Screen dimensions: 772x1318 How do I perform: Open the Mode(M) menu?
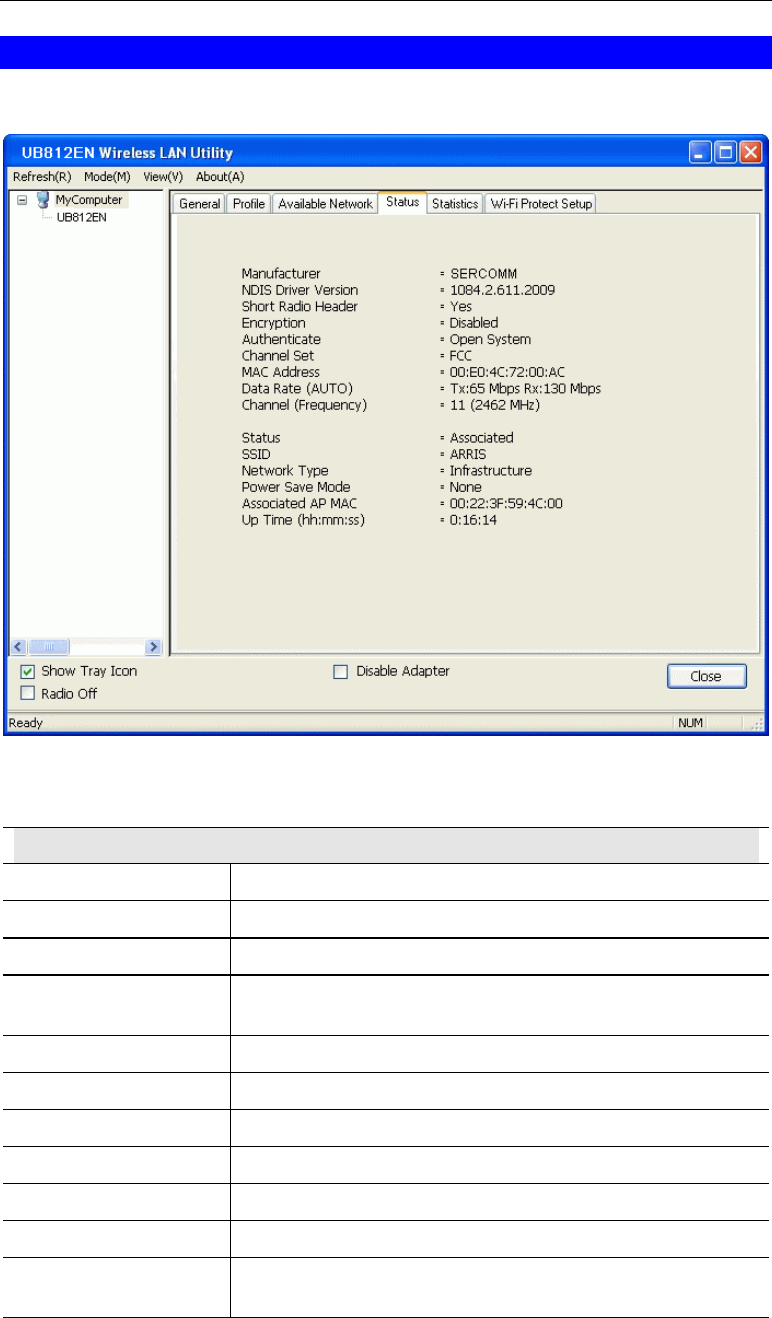click(x=107, y=176)
